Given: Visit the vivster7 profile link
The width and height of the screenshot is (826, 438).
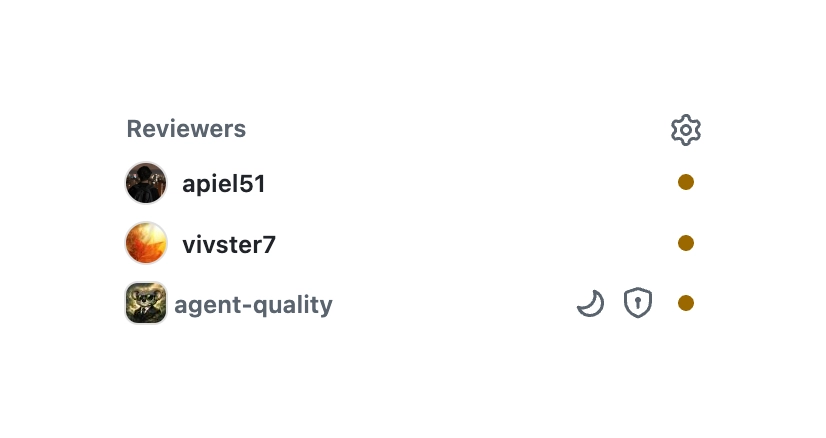Looking at the screenshot, I should 229,245.
